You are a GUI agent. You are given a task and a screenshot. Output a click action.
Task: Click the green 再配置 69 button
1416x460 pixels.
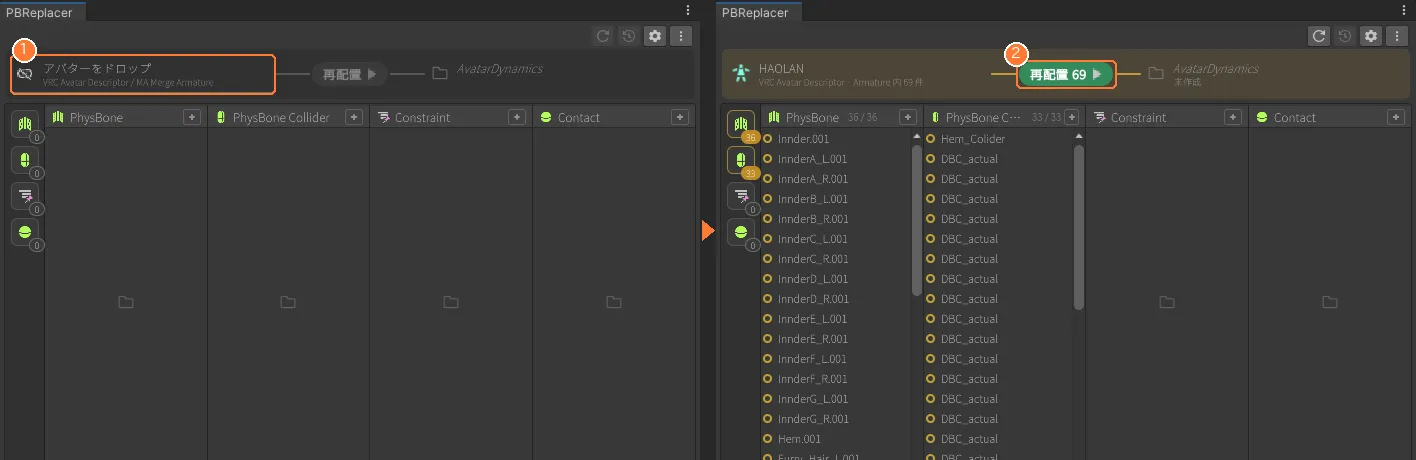coord(1065,74)
